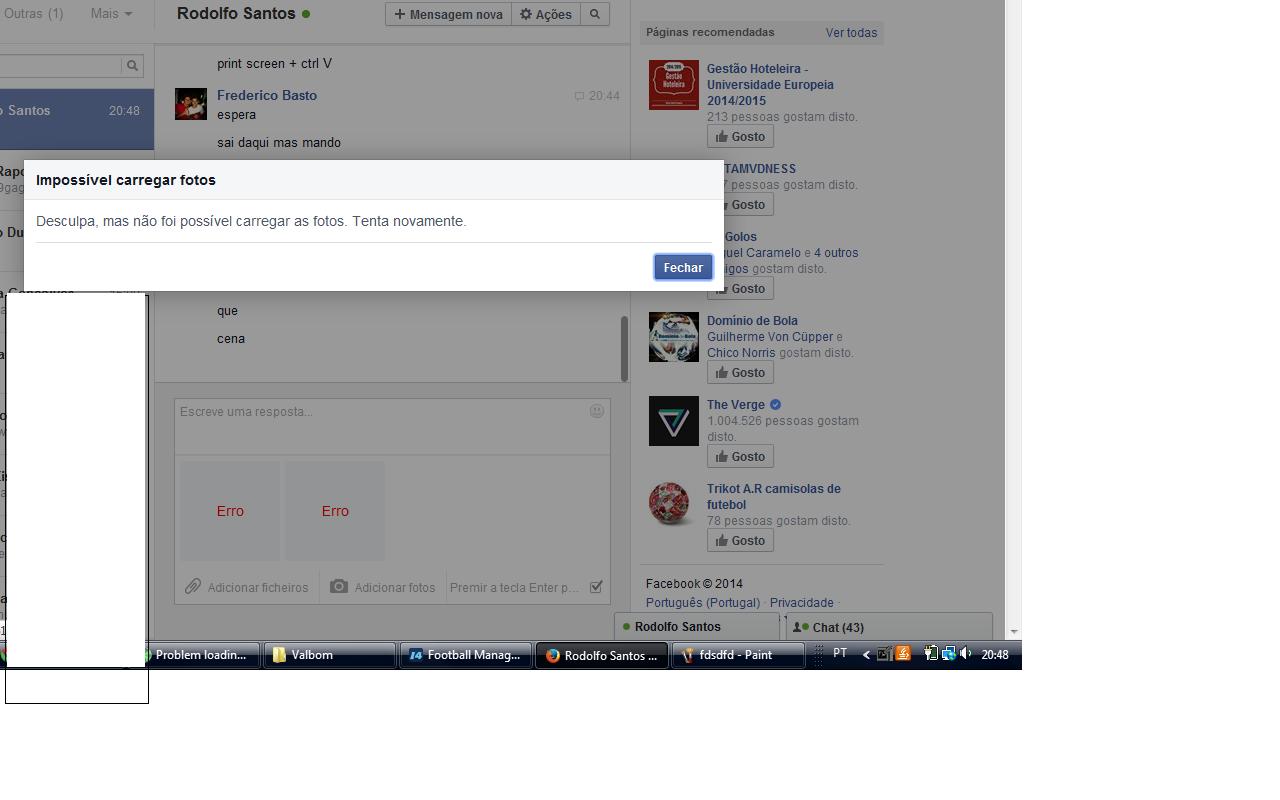Image resolution: width=1280 pixels, height=800 pixels.
Task: Switch to the fdsdfd - Paint taskbar window
Action: [x=738, y=655]
